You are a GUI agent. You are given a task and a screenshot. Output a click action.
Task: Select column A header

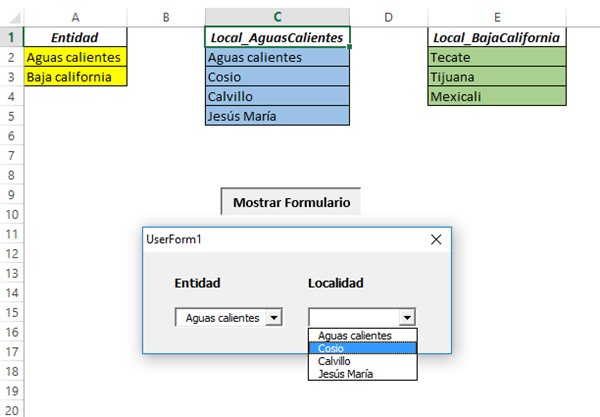tap(76, 17)
